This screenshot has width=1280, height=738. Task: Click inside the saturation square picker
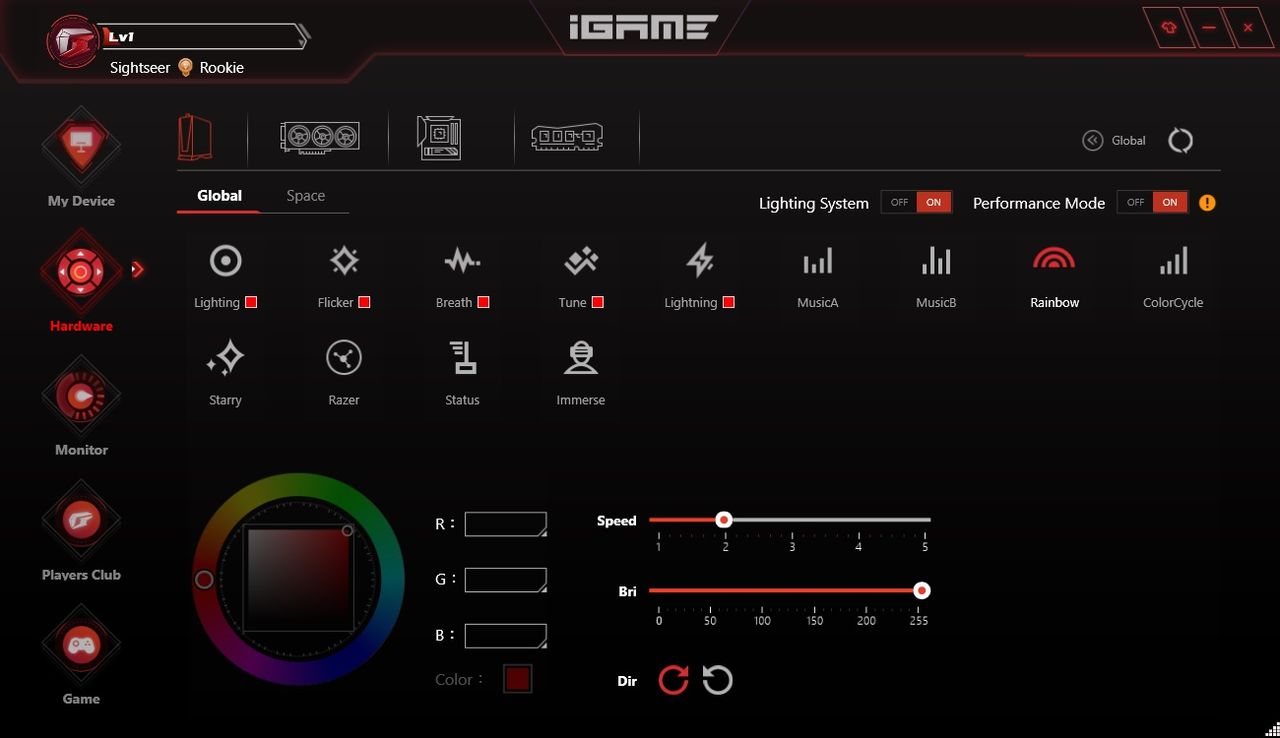point(298,579)
